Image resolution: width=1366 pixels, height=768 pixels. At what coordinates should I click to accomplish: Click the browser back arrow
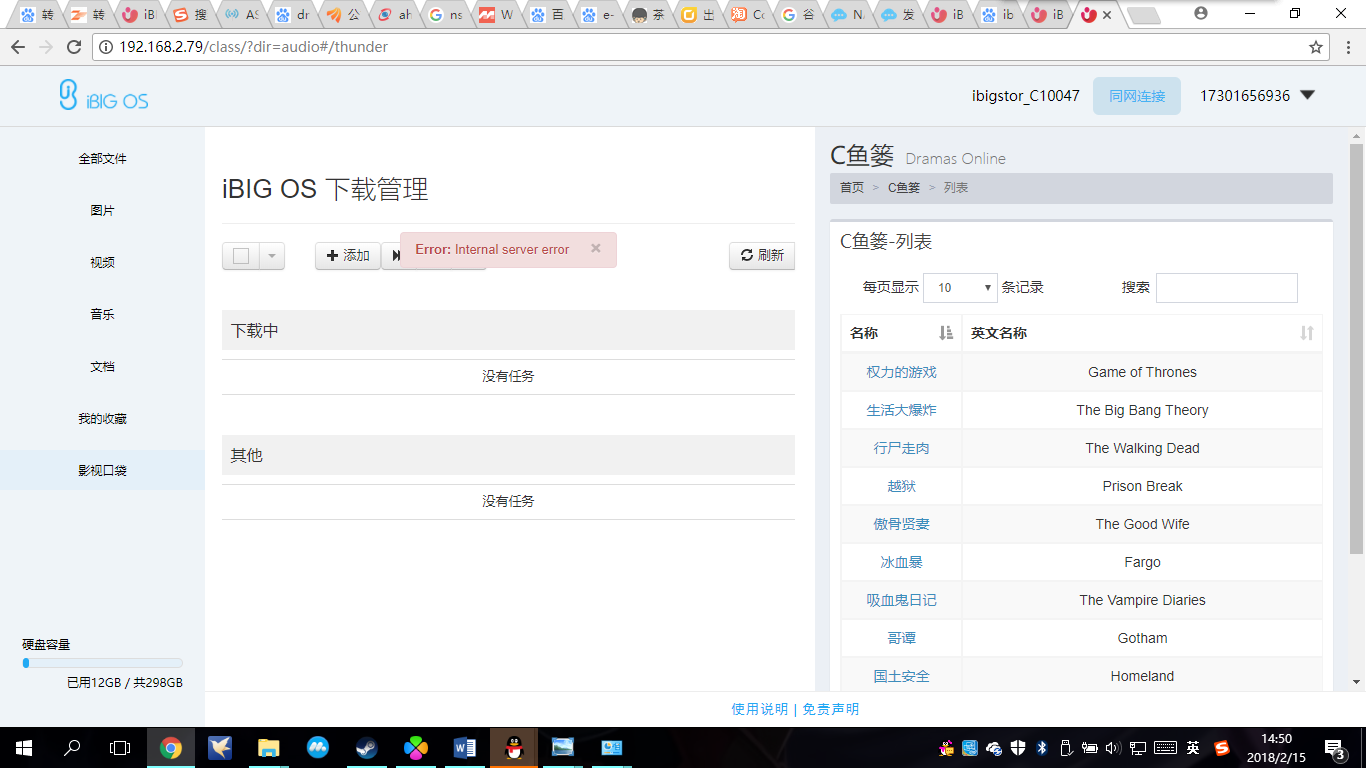[18, 47]
